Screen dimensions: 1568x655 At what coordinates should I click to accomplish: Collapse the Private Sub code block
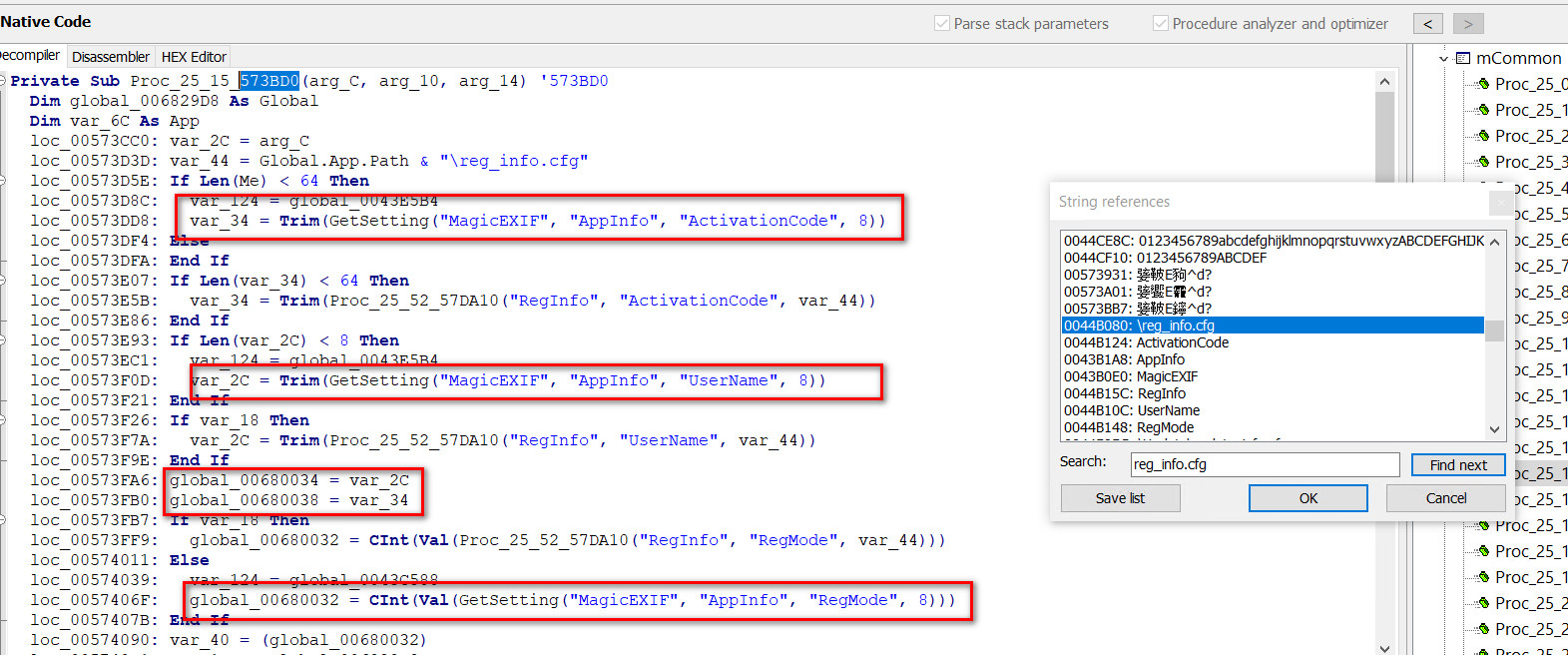click(3, 81)
